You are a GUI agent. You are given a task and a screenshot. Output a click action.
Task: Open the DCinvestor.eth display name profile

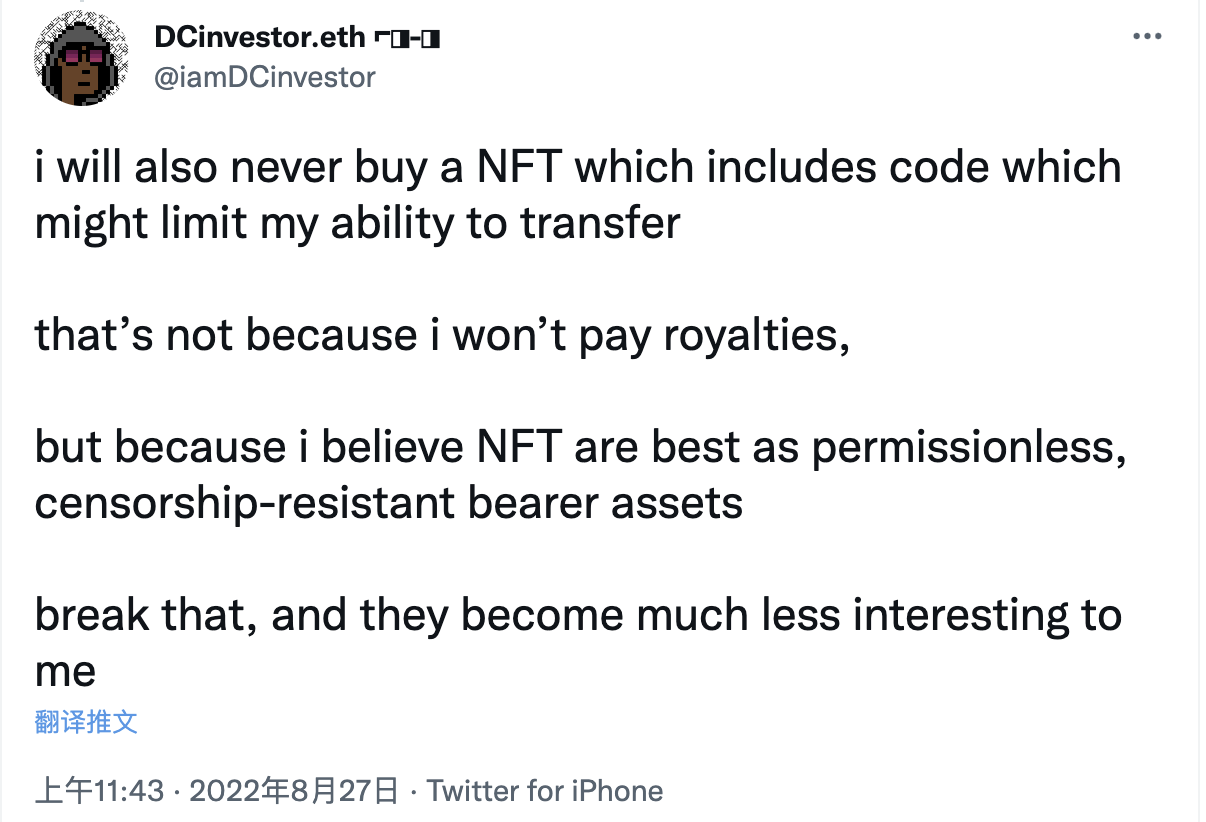pos(260,39)
